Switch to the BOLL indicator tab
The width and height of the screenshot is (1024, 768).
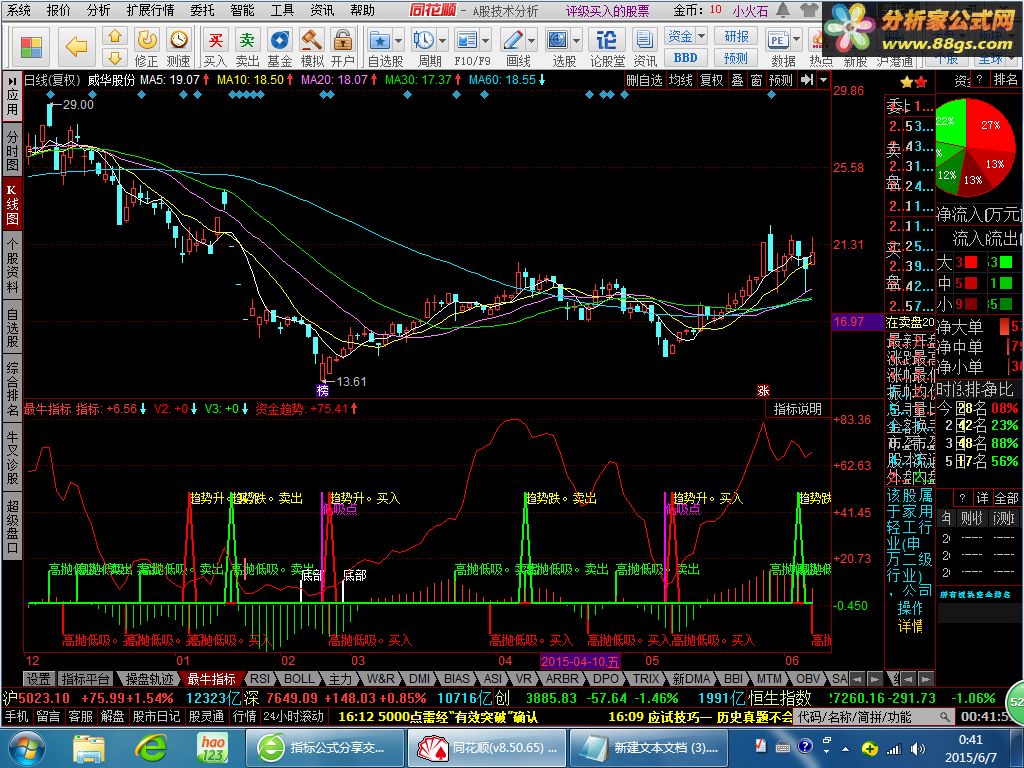coord(300,679)
